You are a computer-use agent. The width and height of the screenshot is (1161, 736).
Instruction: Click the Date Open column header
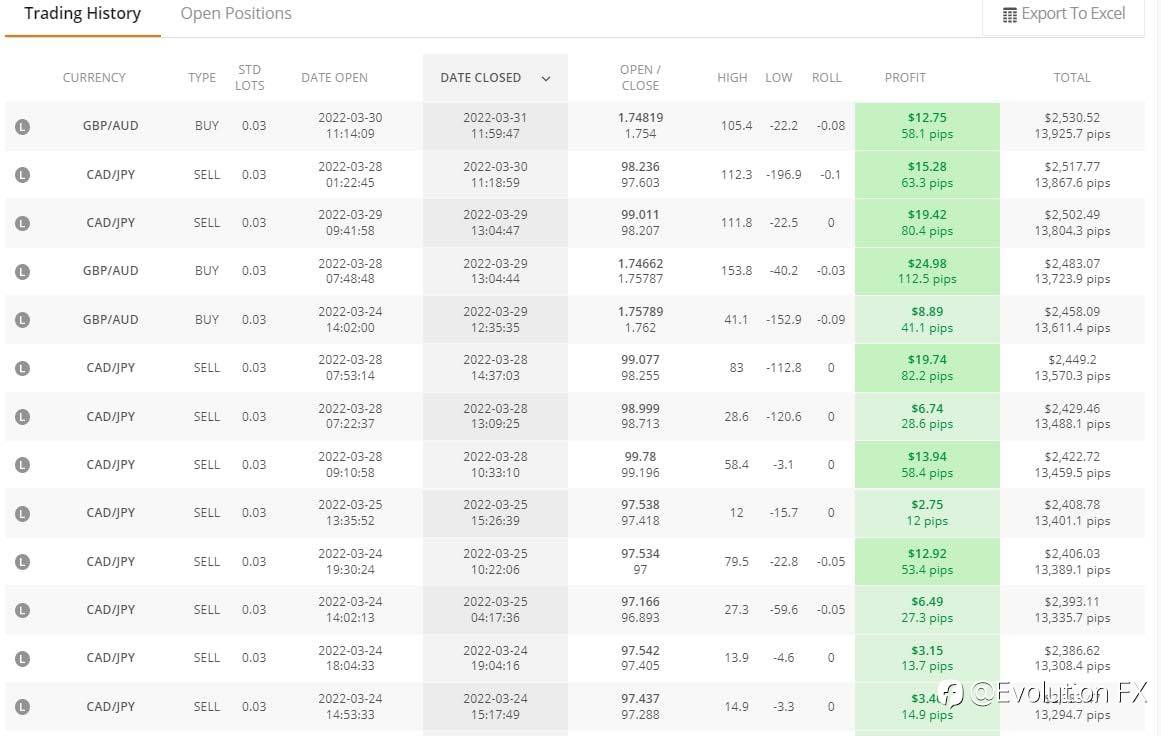click(334, 78)
